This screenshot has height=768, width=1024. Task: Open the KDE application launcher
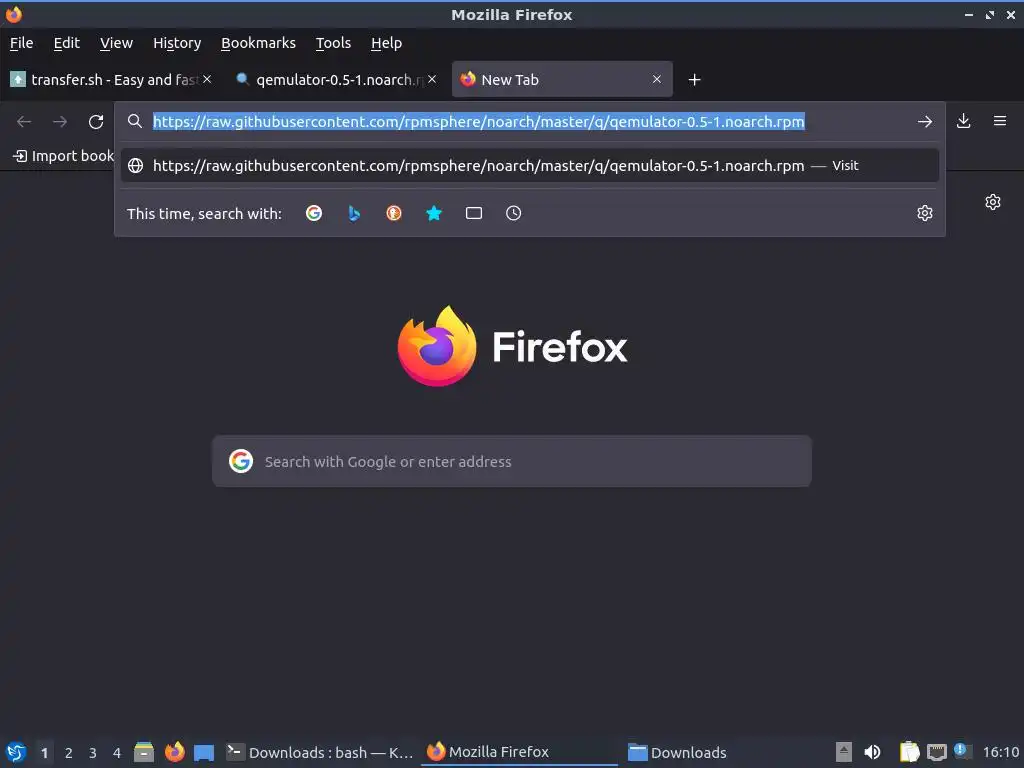(x=16, y=752)
